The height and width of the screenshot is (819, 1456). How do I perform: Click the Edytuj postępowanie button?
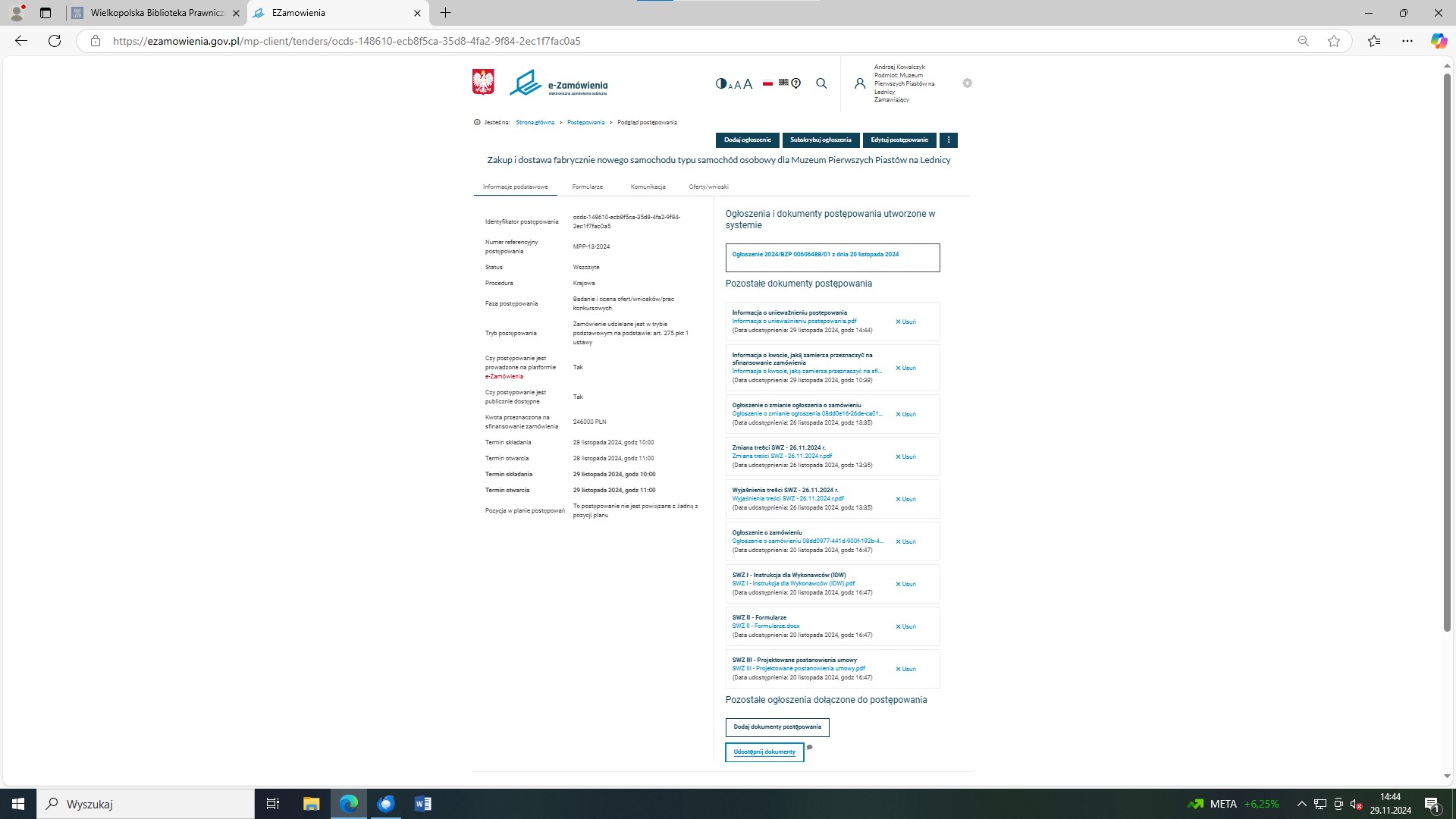pos(899,140)
